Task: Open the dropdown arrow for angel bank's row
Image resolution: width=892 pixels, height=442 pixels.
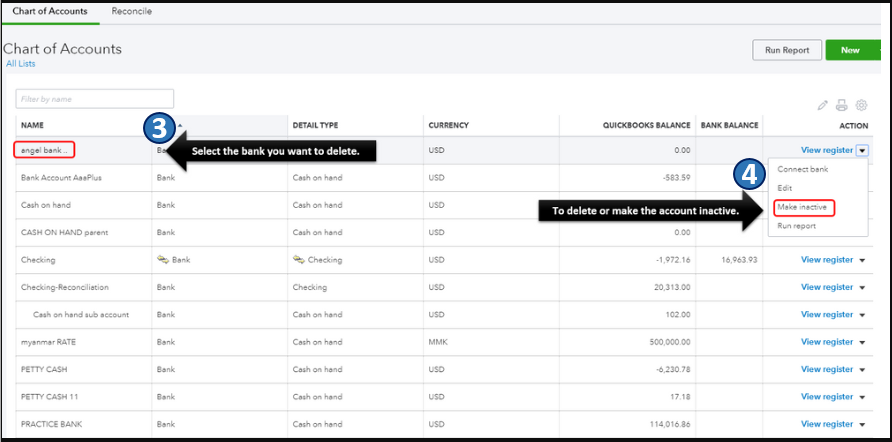Action: tap(862, 151)
